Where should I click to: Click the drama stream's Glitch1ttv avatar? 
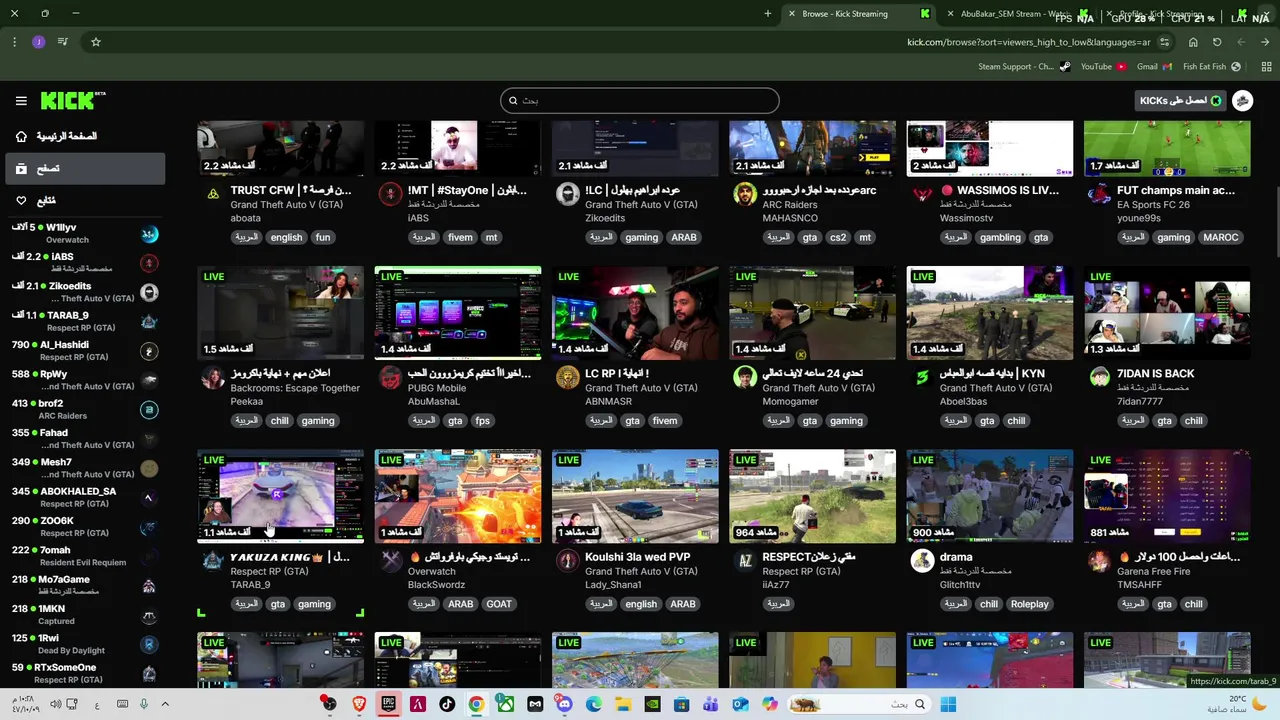(x=922, y=560)
